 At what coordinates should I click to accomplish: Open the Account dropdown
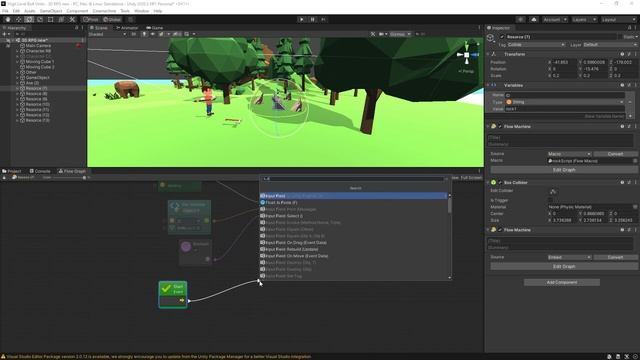[555, 20]
